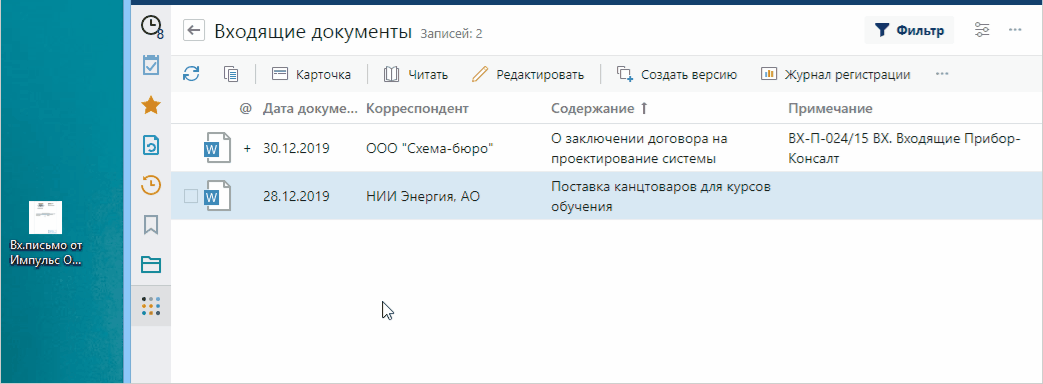This screenshot has height=384, width=1043.
Task: Click Создать версию in the toolbar
Action: 677,74
